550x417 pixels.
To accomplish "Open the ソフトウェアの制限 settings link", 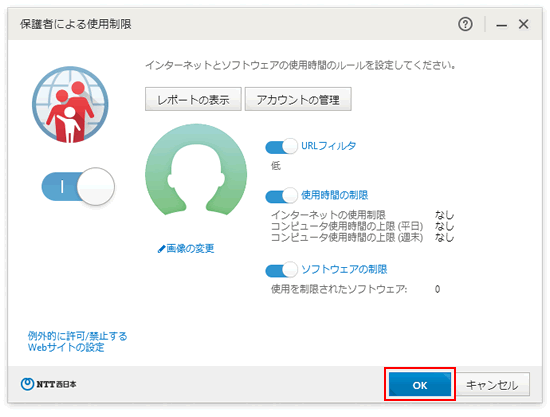I will point(344,269).
